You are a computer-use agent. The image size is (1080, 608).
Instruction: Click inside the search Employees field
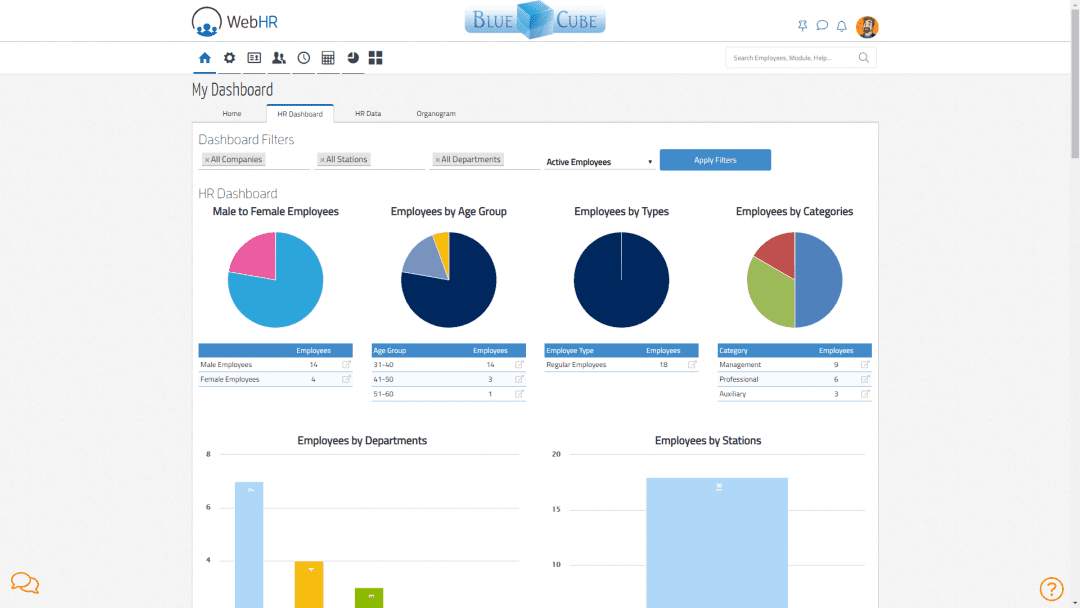790,57
